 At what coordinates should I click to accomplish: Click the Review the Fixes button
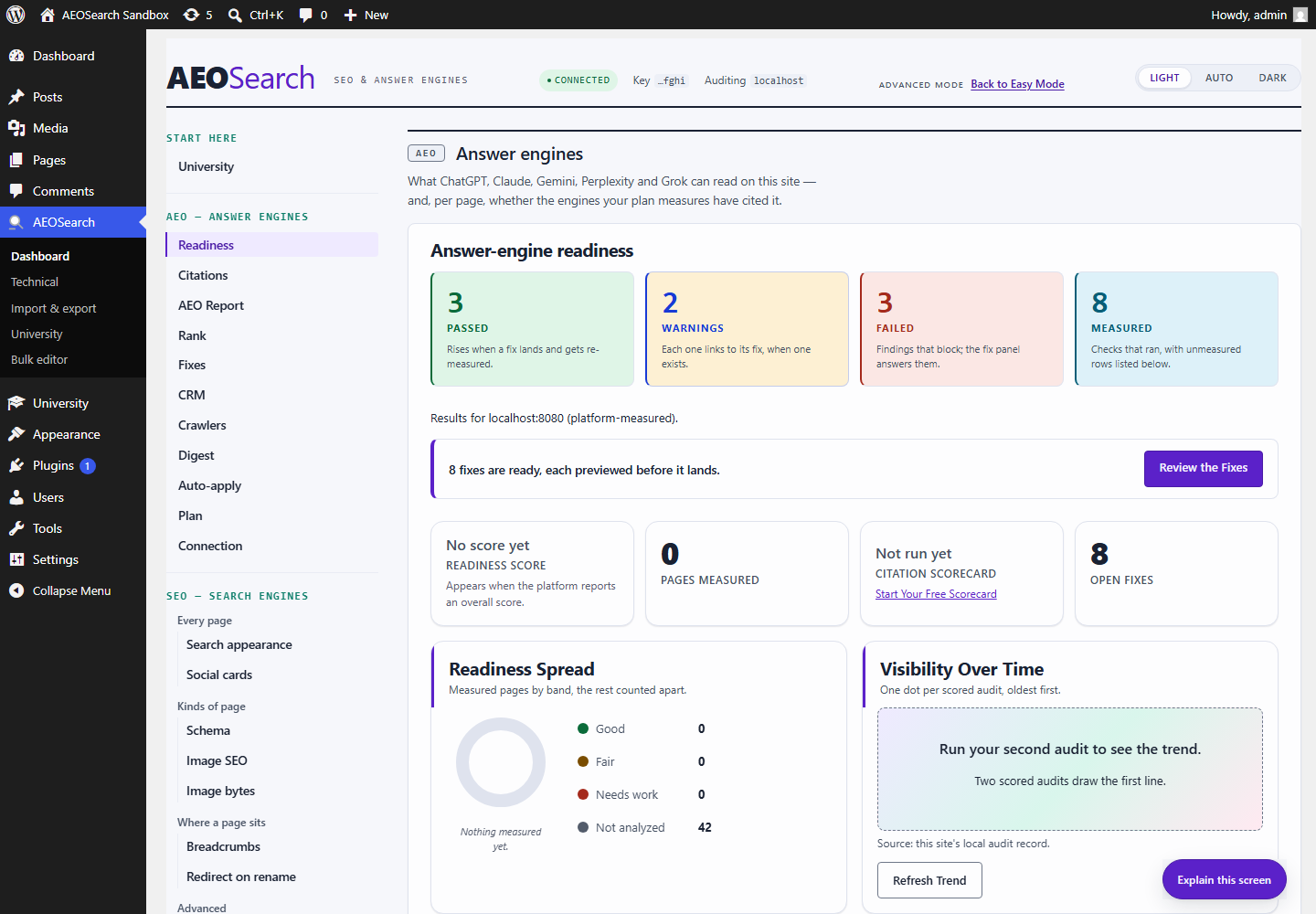coord(1203,468)
